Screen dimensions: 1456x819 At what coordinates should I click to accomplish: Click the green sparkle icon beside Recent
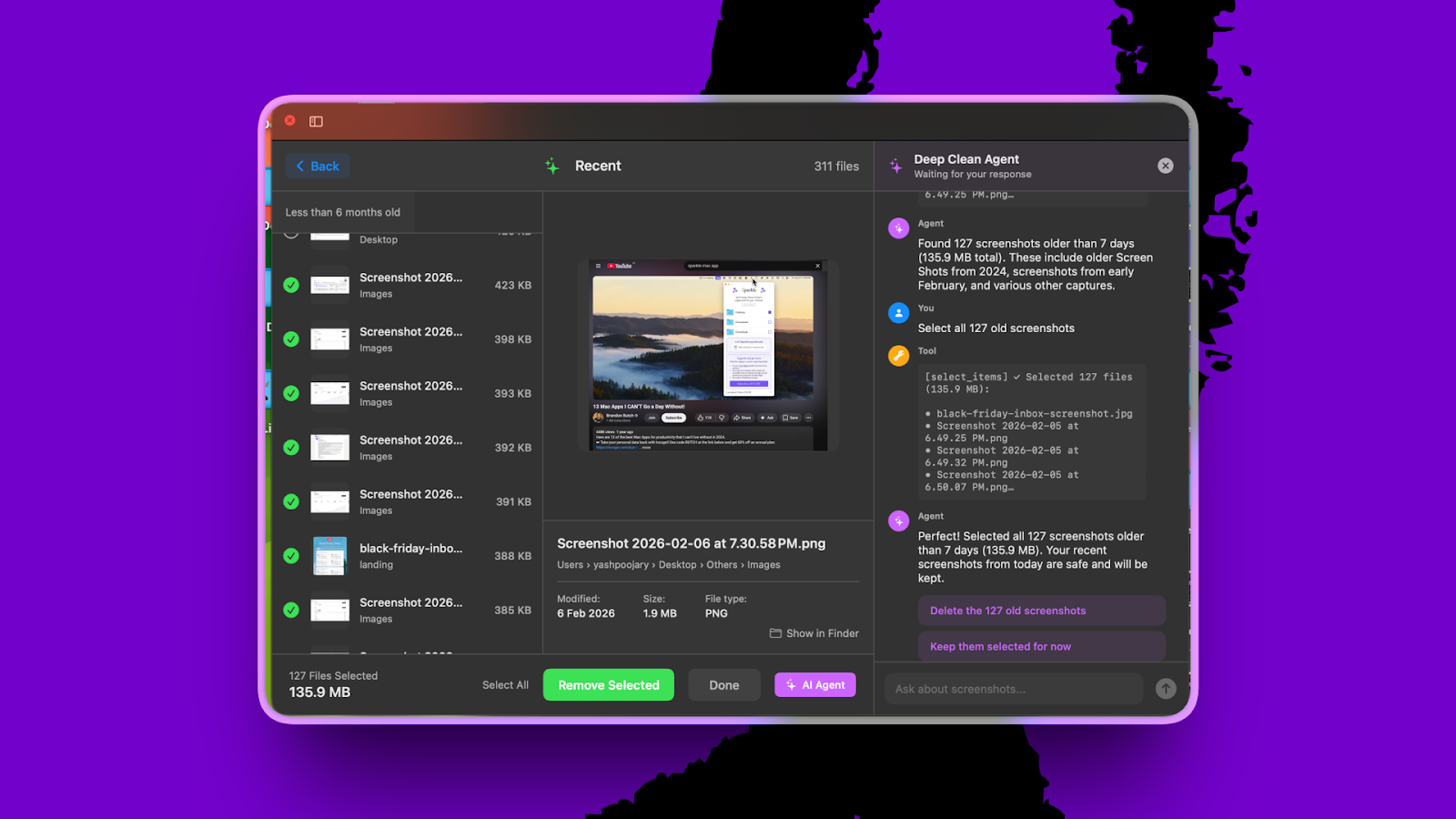[551, 166]
